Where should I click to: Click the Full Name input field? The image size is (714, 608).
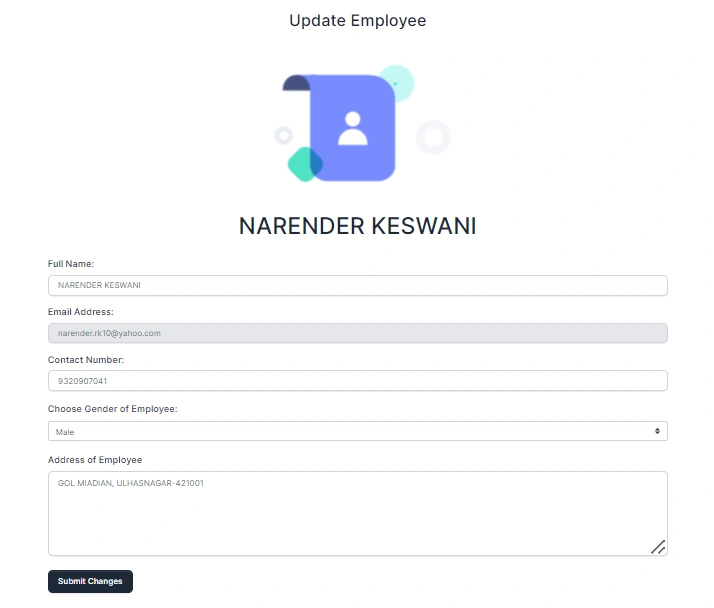(357, 285)
